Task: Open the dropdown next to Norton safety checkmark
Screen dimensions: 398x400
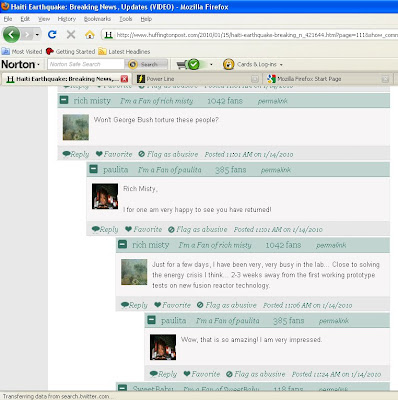Action: [211, 64]
